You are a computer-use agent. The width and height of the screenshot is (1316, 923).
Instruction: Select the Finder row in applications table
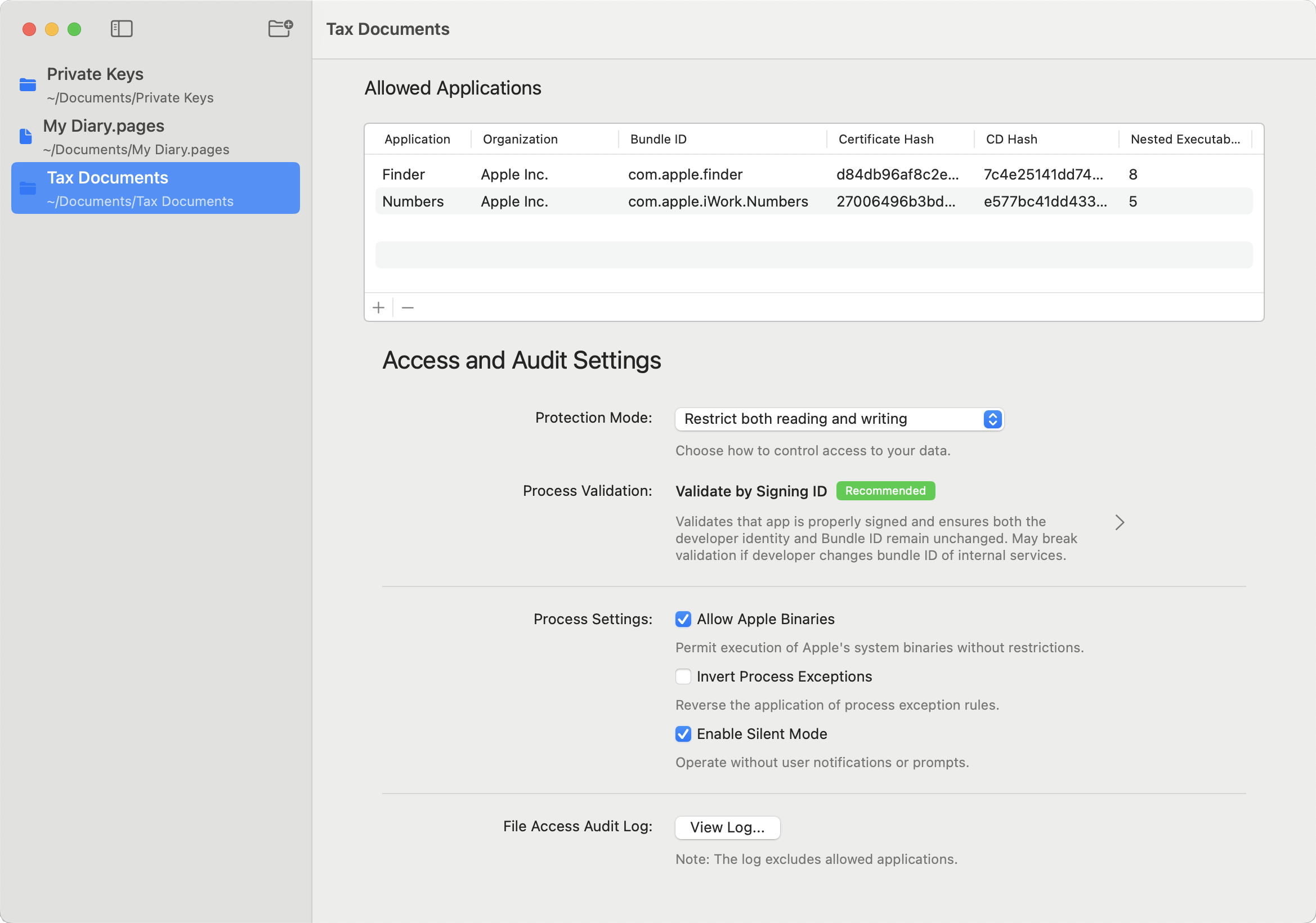click(x=813, y=174)
